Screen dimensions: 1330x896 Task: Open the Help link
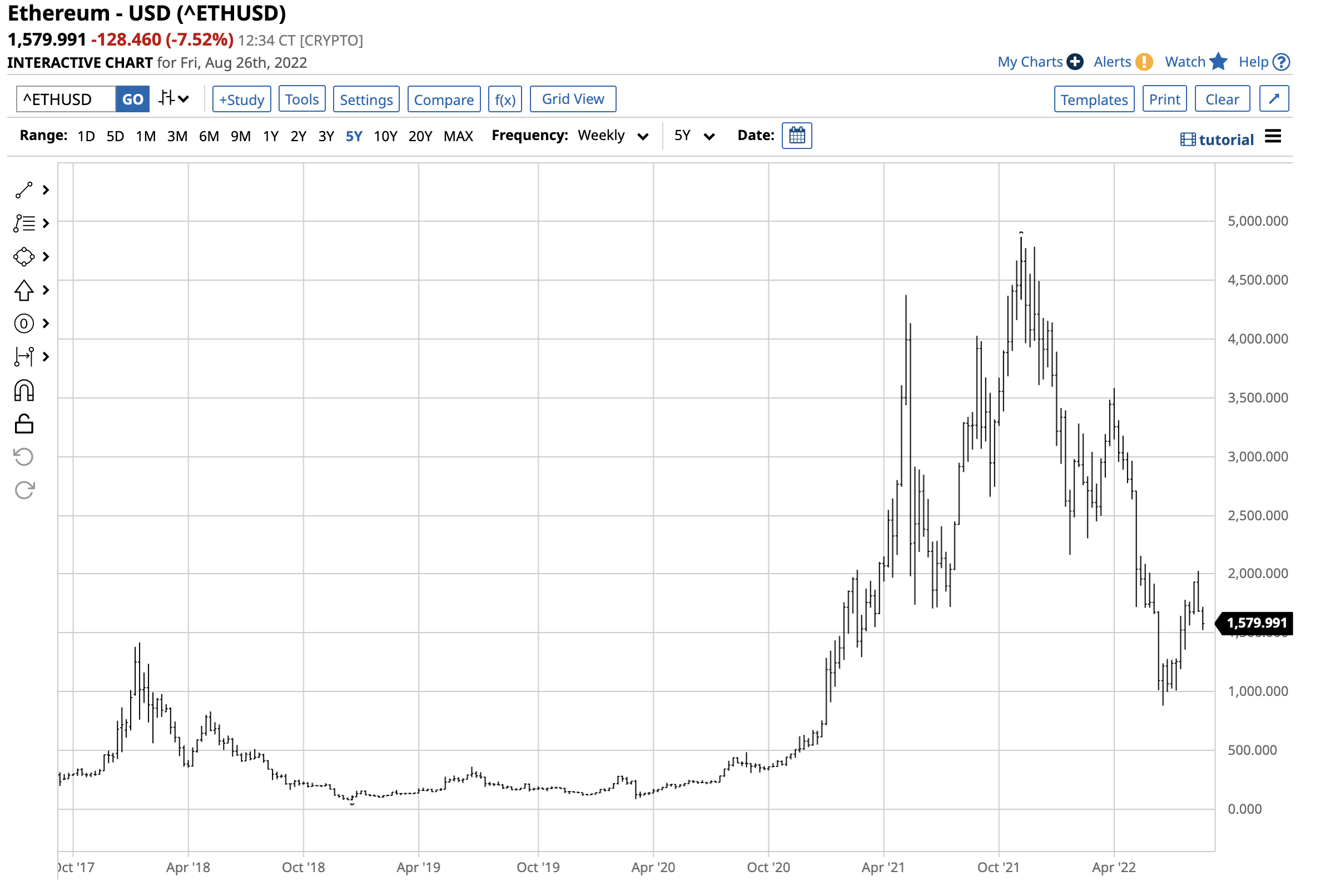(1253, 62)
